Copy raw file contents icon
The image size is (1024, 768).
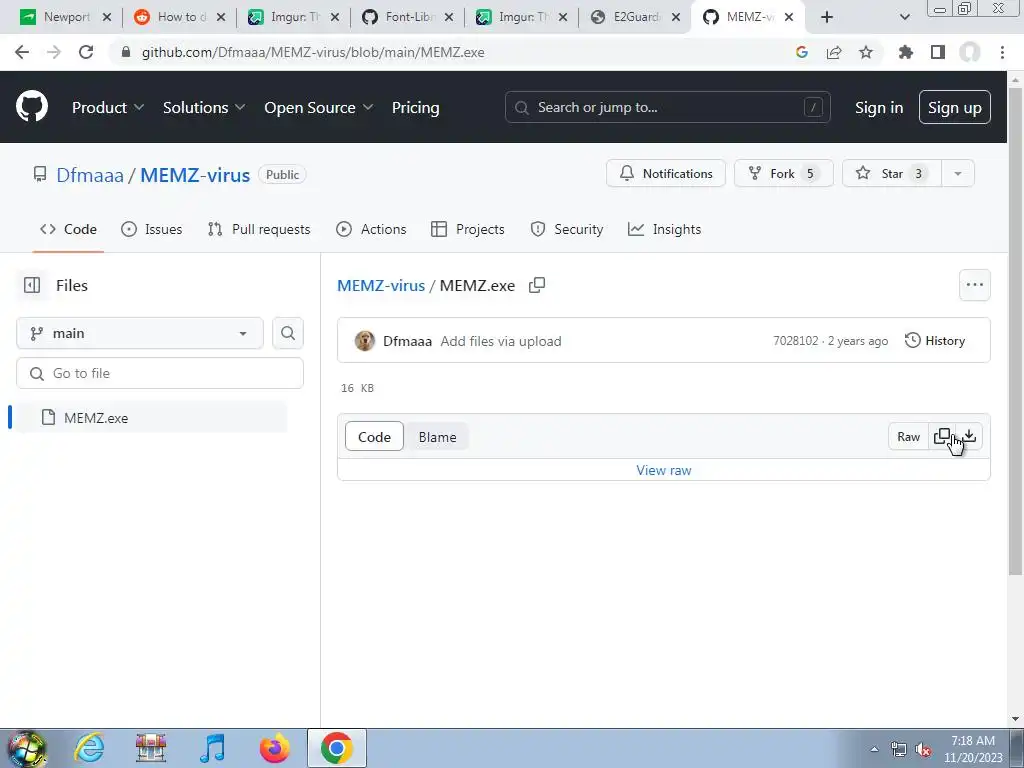(x=942, y=436)
